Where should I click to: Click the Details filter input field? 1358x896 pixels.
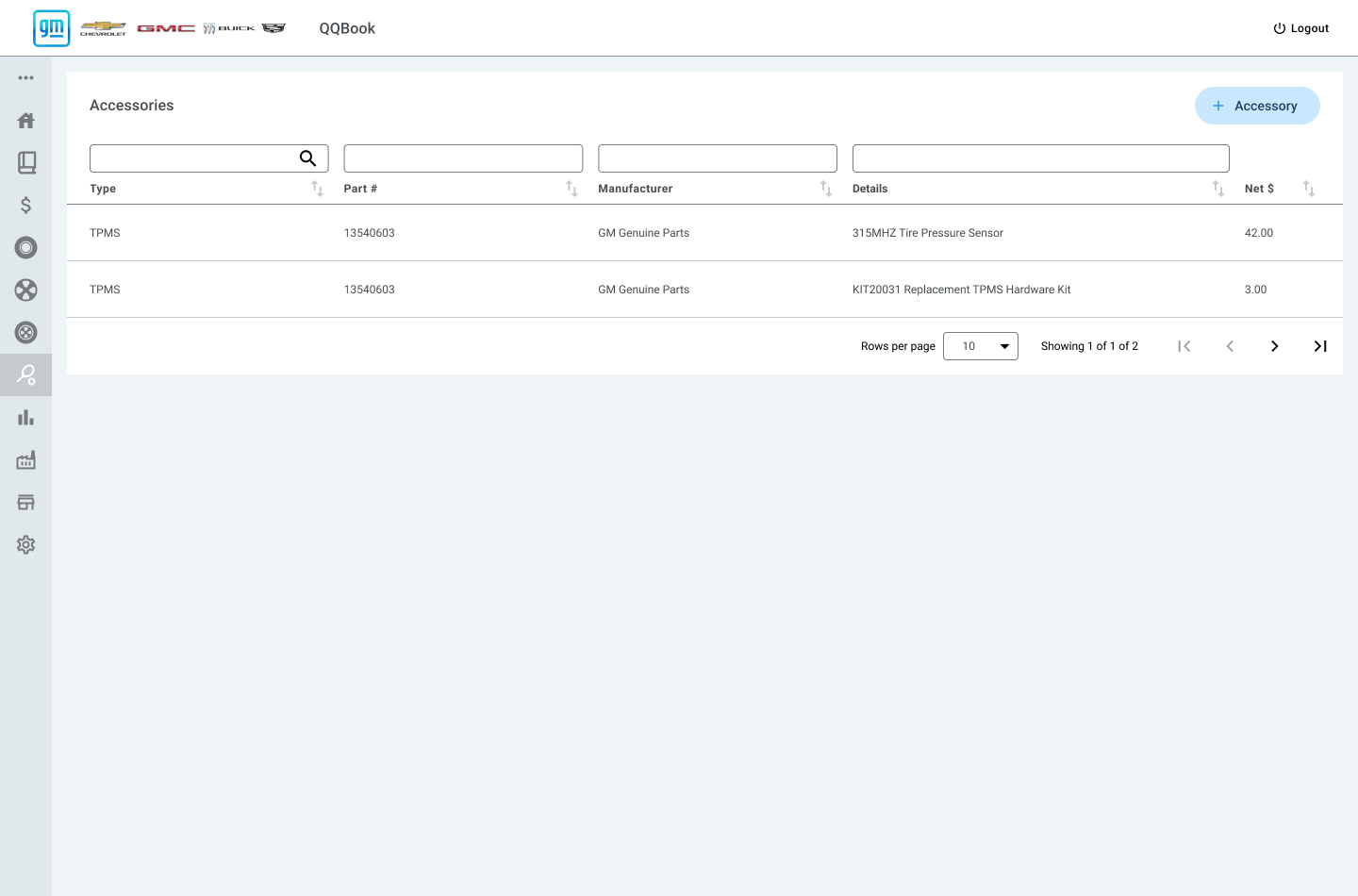click(1040, 158)
